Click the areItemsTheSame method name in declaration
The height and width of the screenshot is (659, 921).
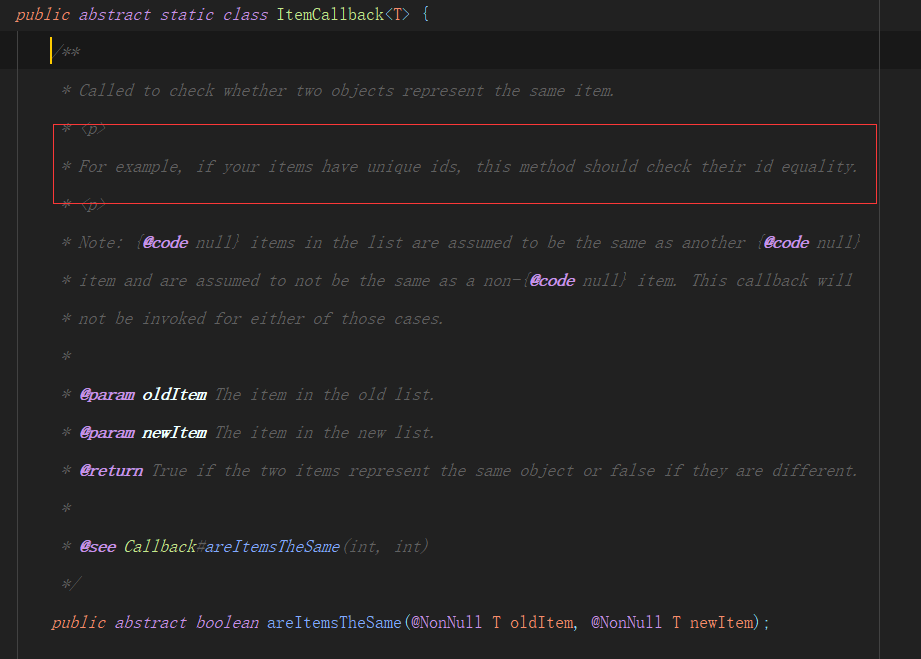[334, 623]
